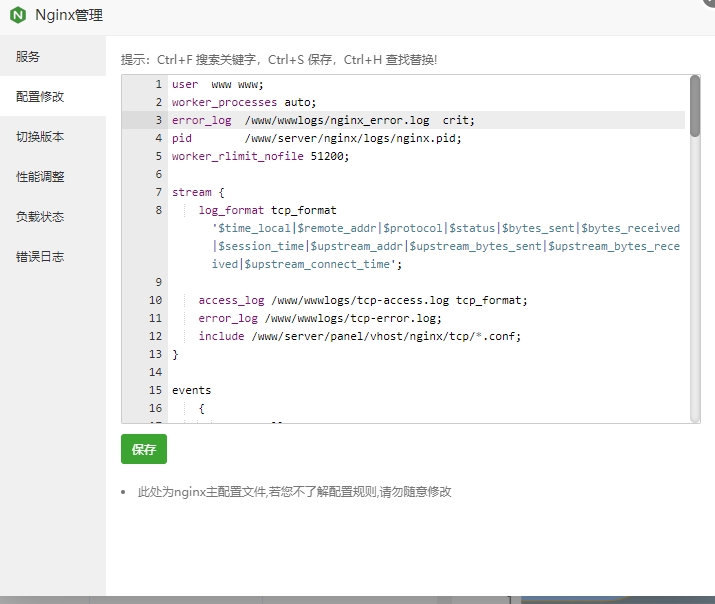View the 错误日志 tab
The width and height of the screenshot is (715, 604).
(x=53, y=257)
